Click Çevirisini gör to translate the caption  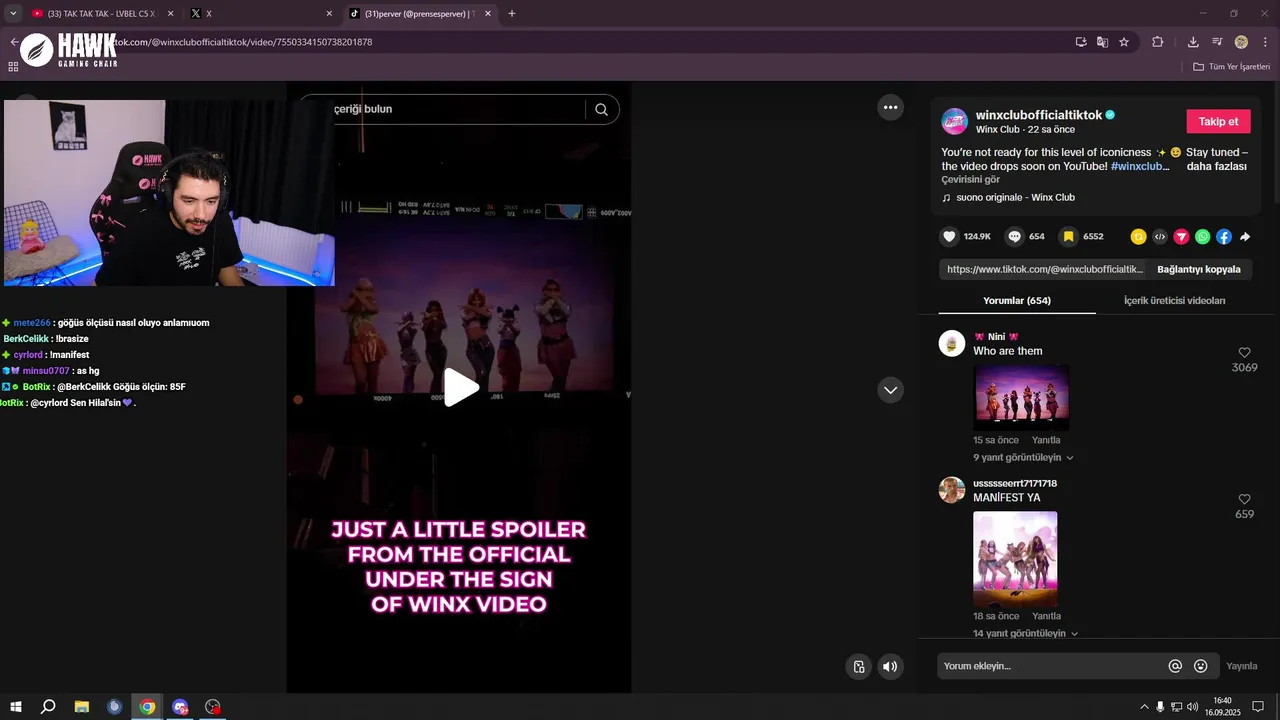click(970, 180)
